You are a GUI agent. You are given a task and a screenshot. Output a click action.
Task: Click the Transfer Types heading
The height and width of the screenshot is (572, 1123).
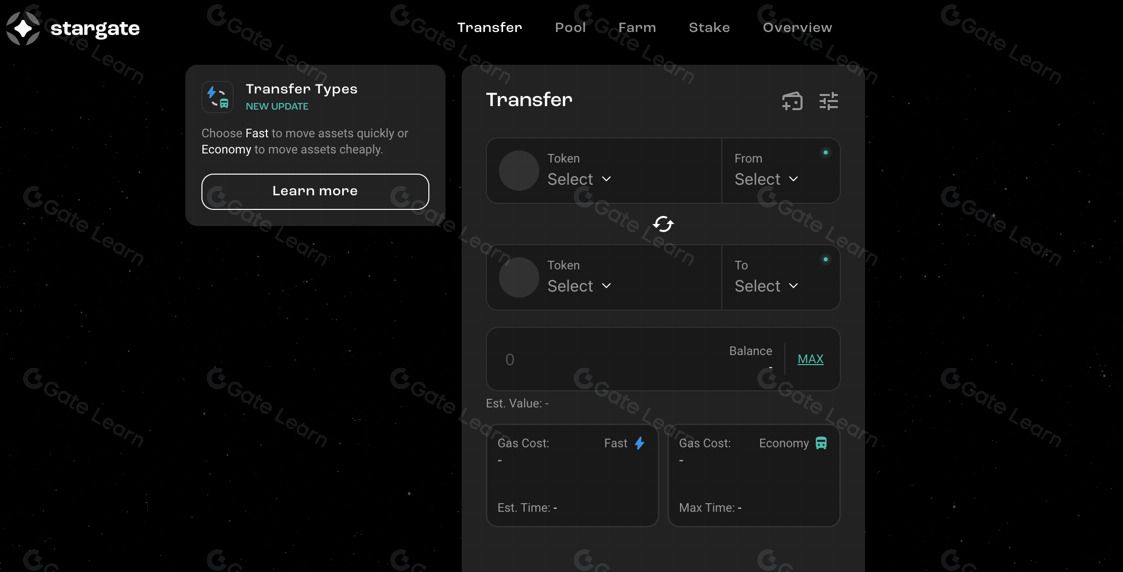tap(302, 89)
